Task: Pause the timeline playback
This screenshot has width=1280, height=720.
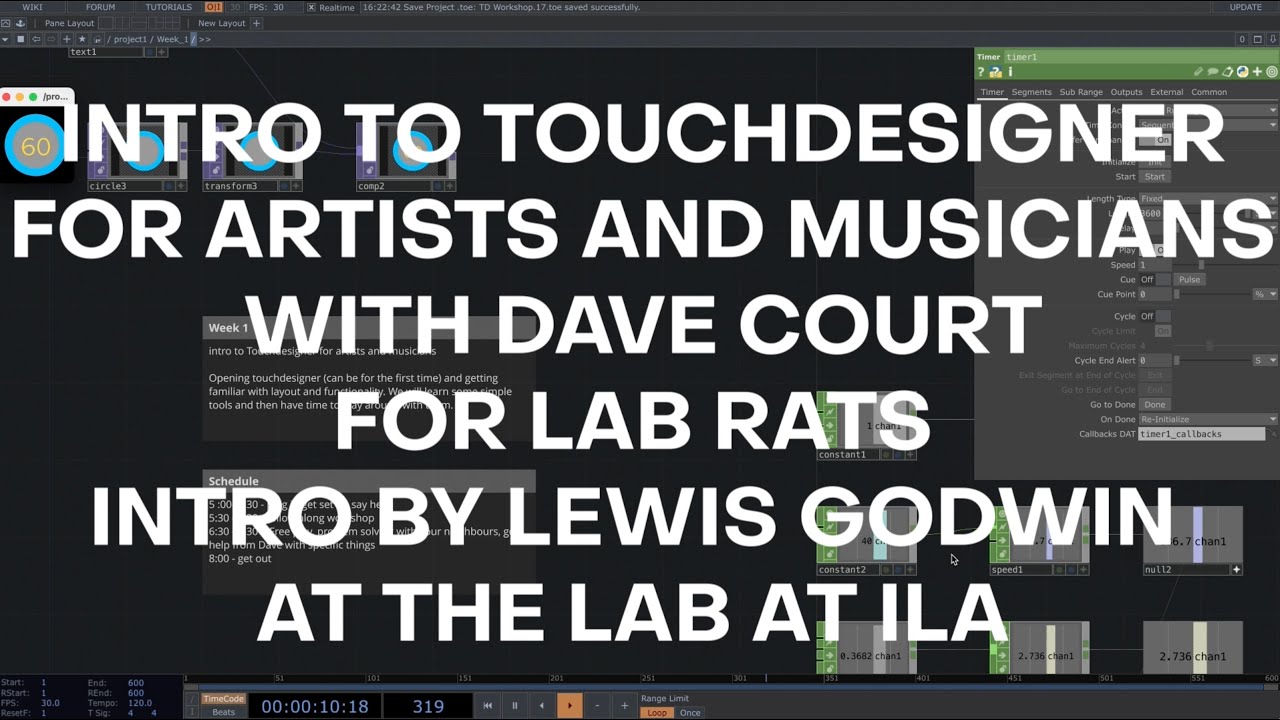Action: coord(515,706)
